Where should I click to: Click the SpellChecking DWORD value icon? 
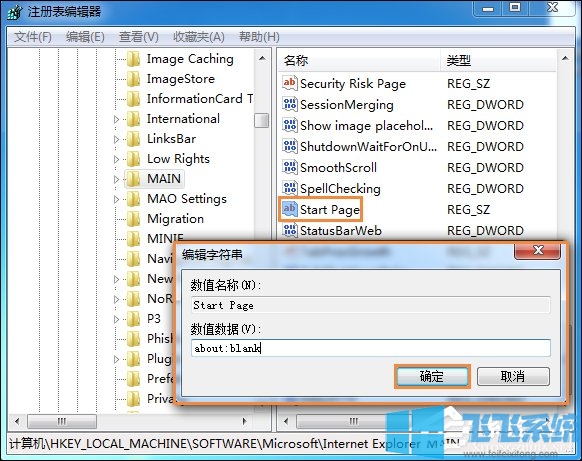point(289,188)
